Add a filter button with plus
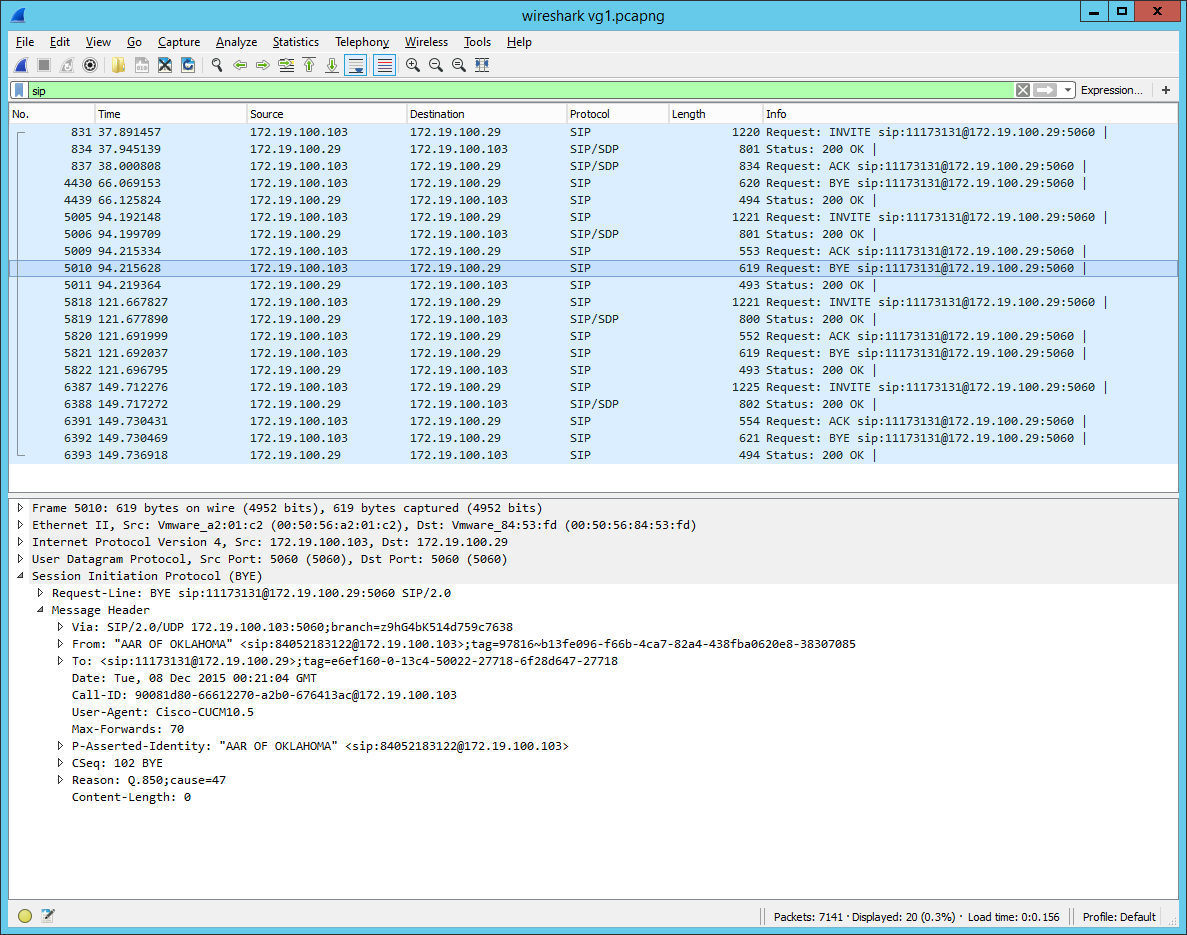Screen dimensions: 1187x935 1166,90
